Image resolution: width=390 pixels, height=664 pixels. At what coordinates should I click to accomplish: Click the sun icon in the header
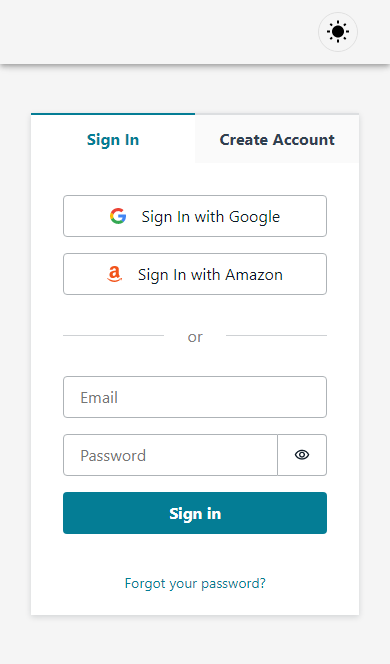click(x=338, y=32)
